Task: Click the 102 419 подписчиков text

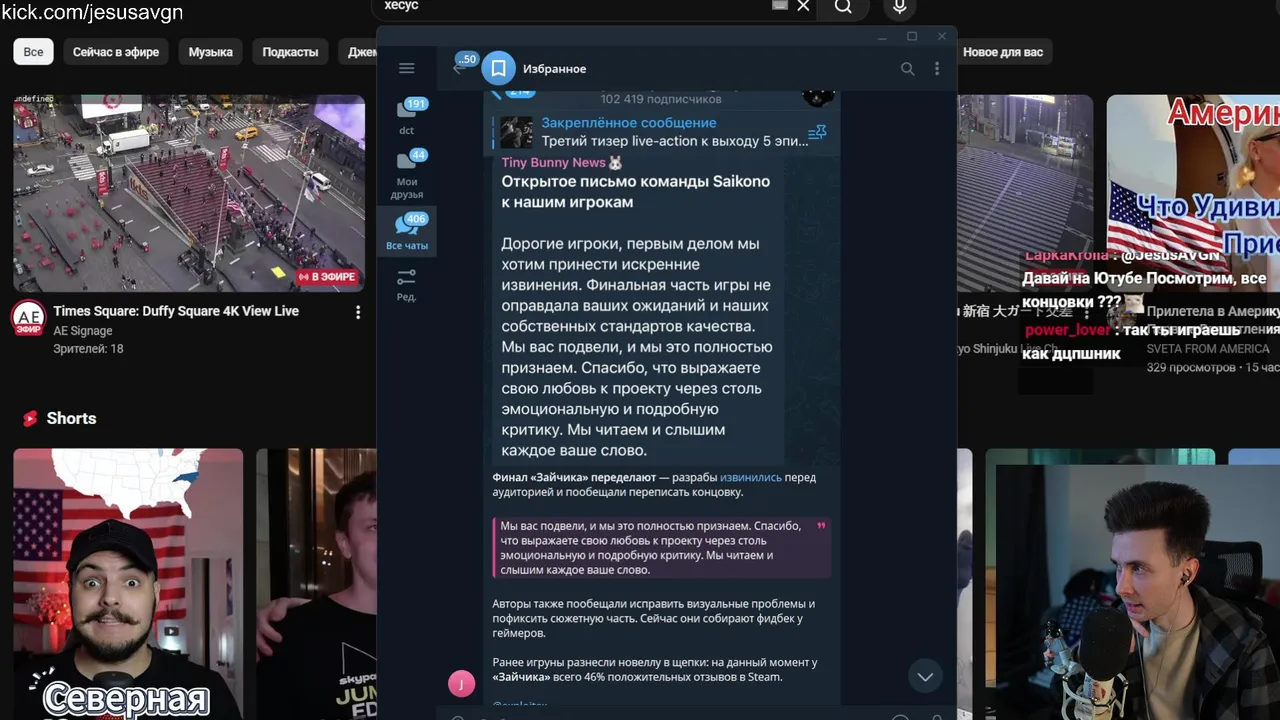Action: (x=660, y=99)
